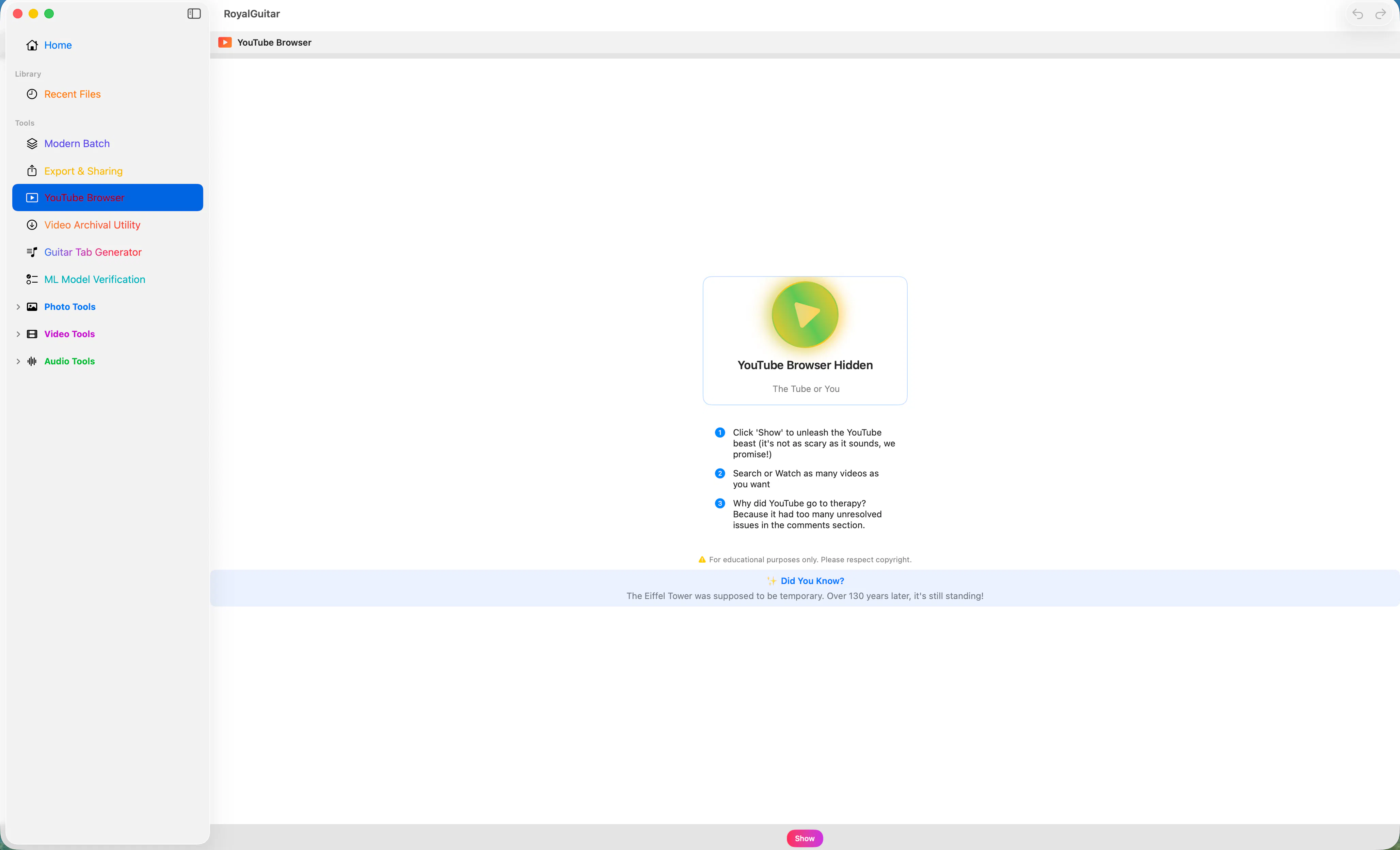1400x850 pixels.
Task: Click the Audio Tools waveform icon
Action: [x=32, y=361]
